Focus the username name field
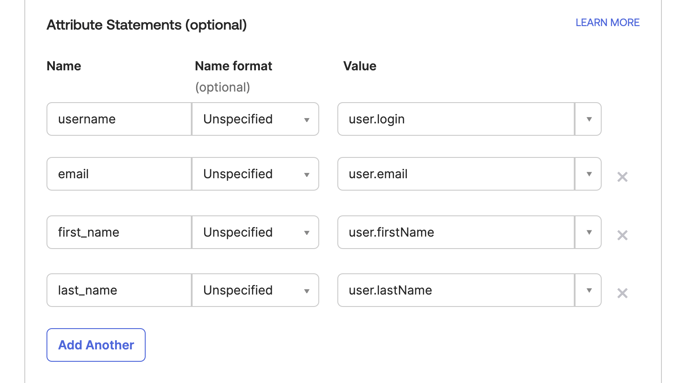The height and width of the screenshot is (383, 688). (x=119, y=119)
